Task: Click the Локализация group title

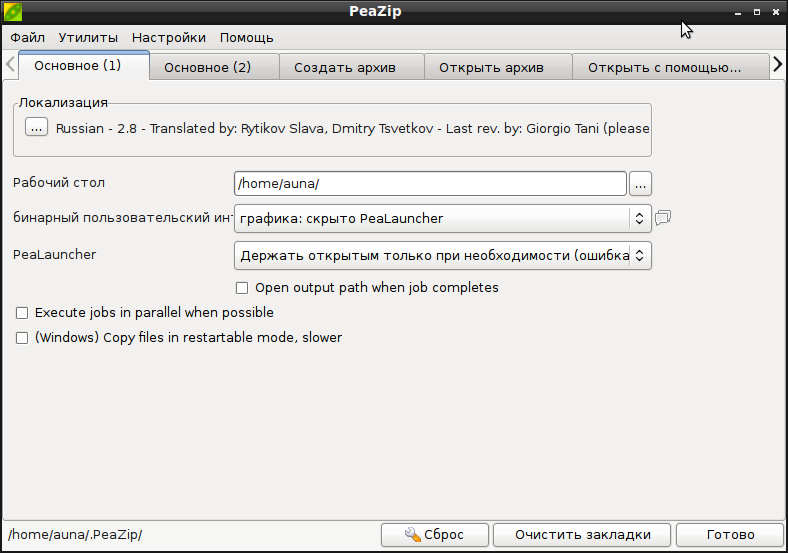Action: (63, 103)
